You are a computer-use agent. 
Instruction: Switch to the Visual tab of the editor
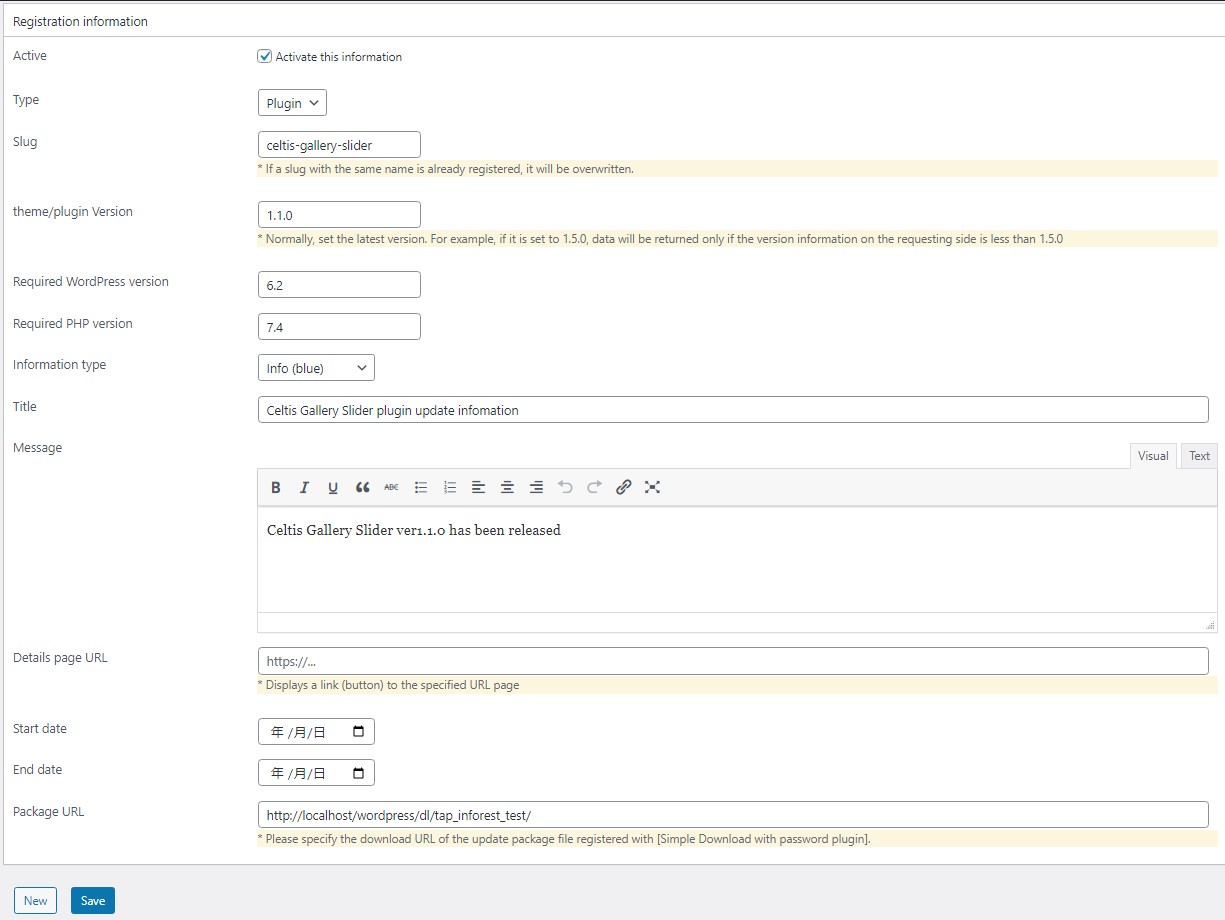[1153, 455]
